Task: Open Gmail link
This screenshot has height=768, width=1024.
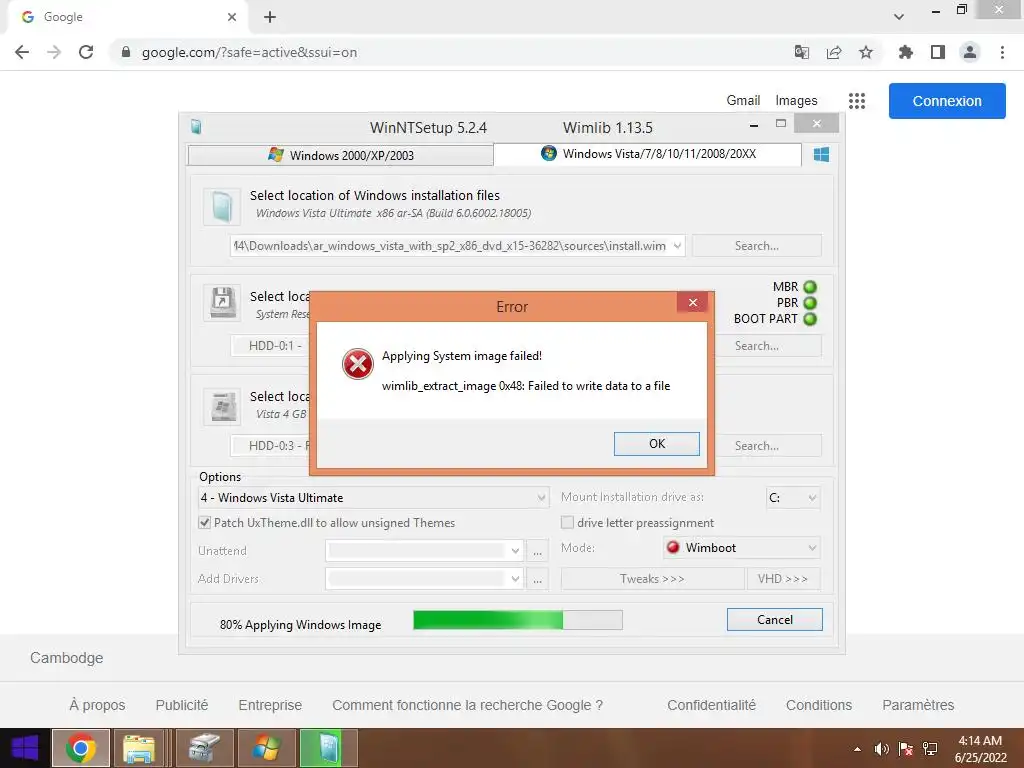Action: 743,101
